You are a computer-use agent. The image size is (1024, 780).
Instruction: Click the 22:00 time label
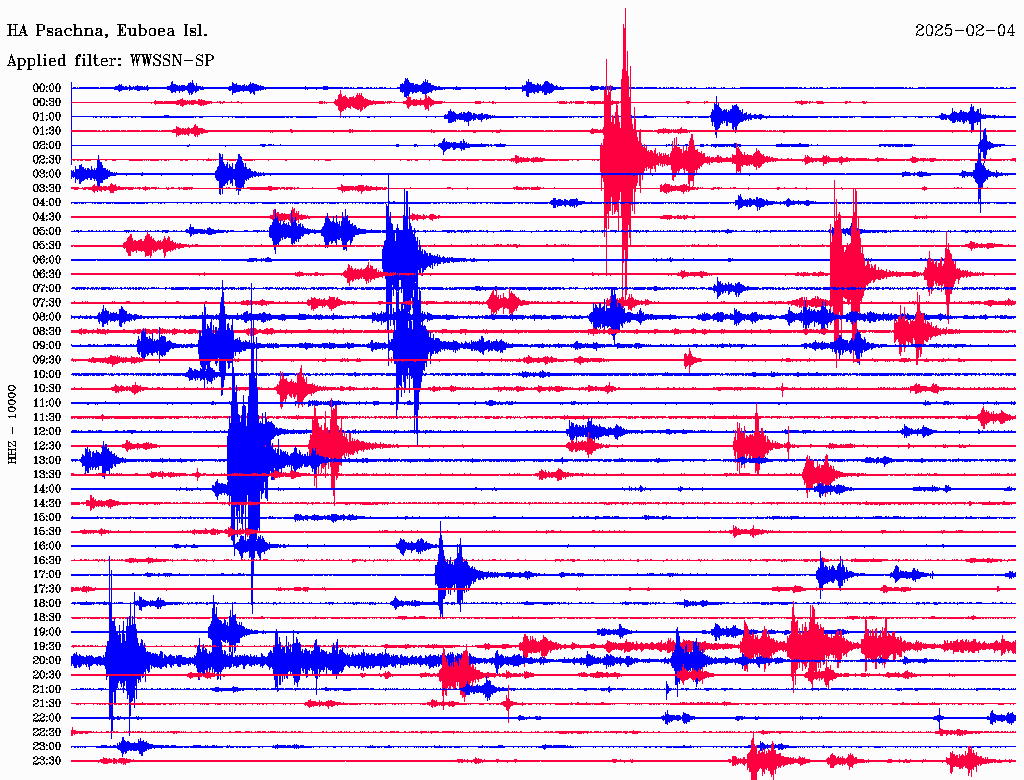click(x=47, y=718)
